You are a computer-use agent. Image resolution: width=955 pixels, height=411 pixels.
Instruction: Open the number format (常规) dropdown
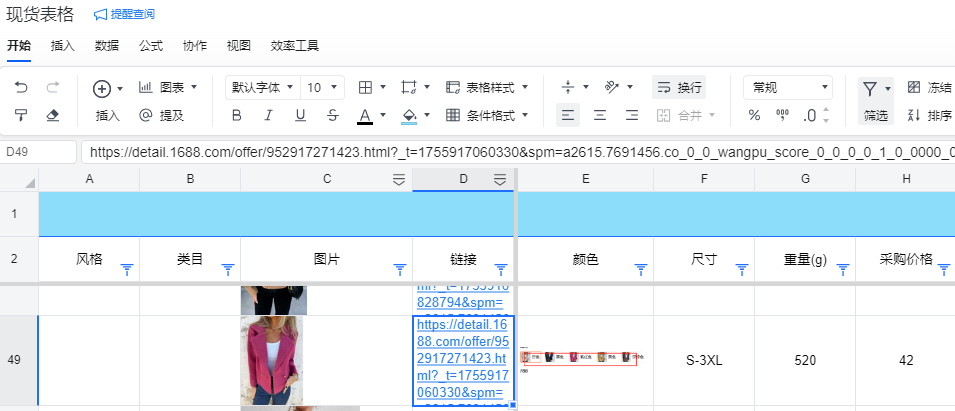pos(787,88)
